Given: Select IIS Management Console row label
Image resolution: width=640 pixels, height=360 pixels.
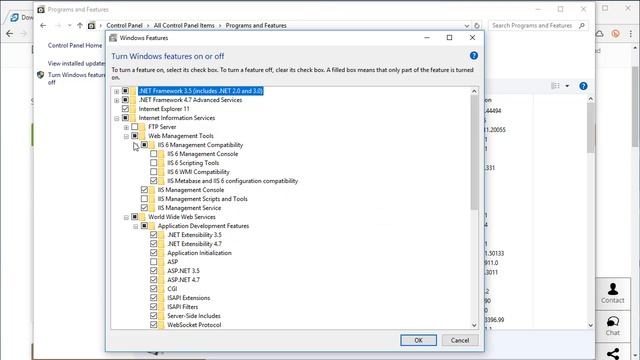Looking at the screenshot, I should pyautogui.click(x=191, y=189).
